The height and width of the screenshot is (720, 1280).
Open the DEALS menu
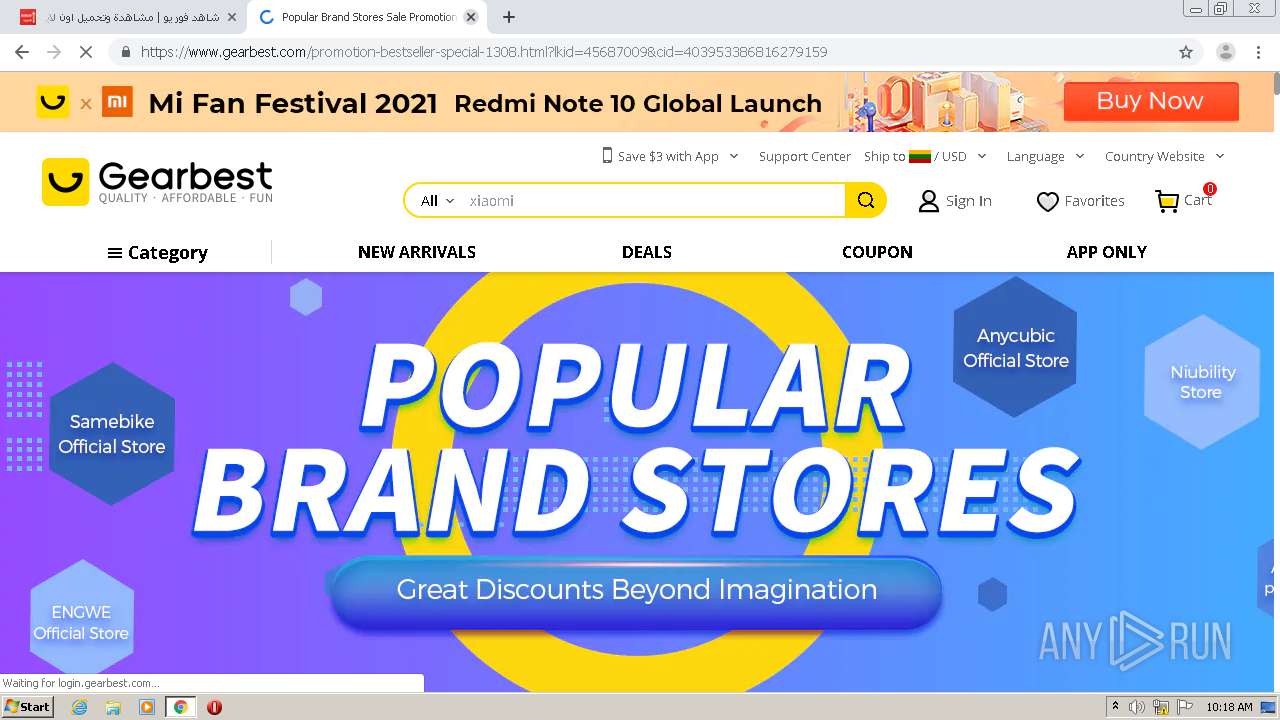(647, 252)
